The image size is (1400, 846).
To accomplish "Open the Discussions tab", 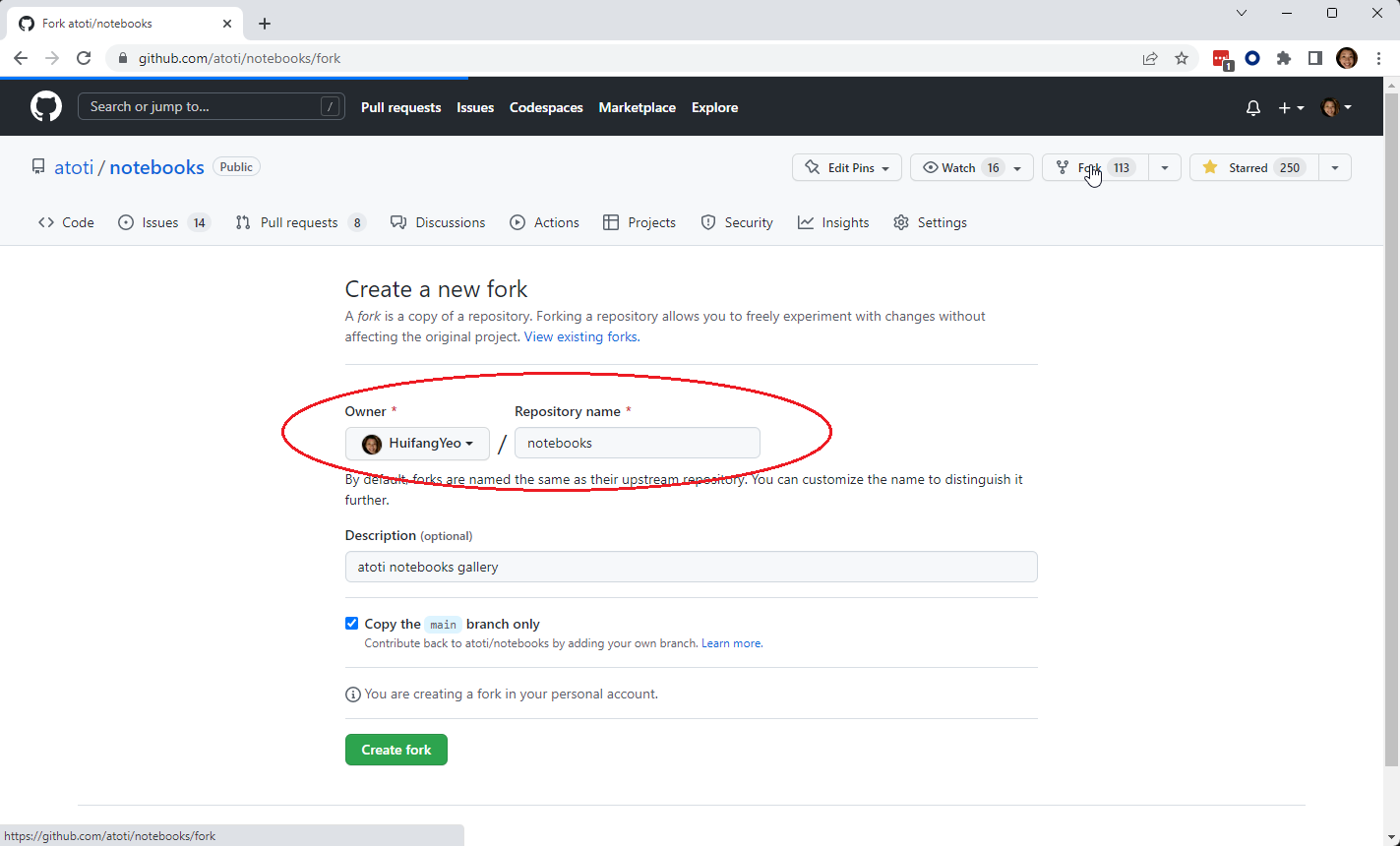I will pyautogui.click(x=438, y=222).
